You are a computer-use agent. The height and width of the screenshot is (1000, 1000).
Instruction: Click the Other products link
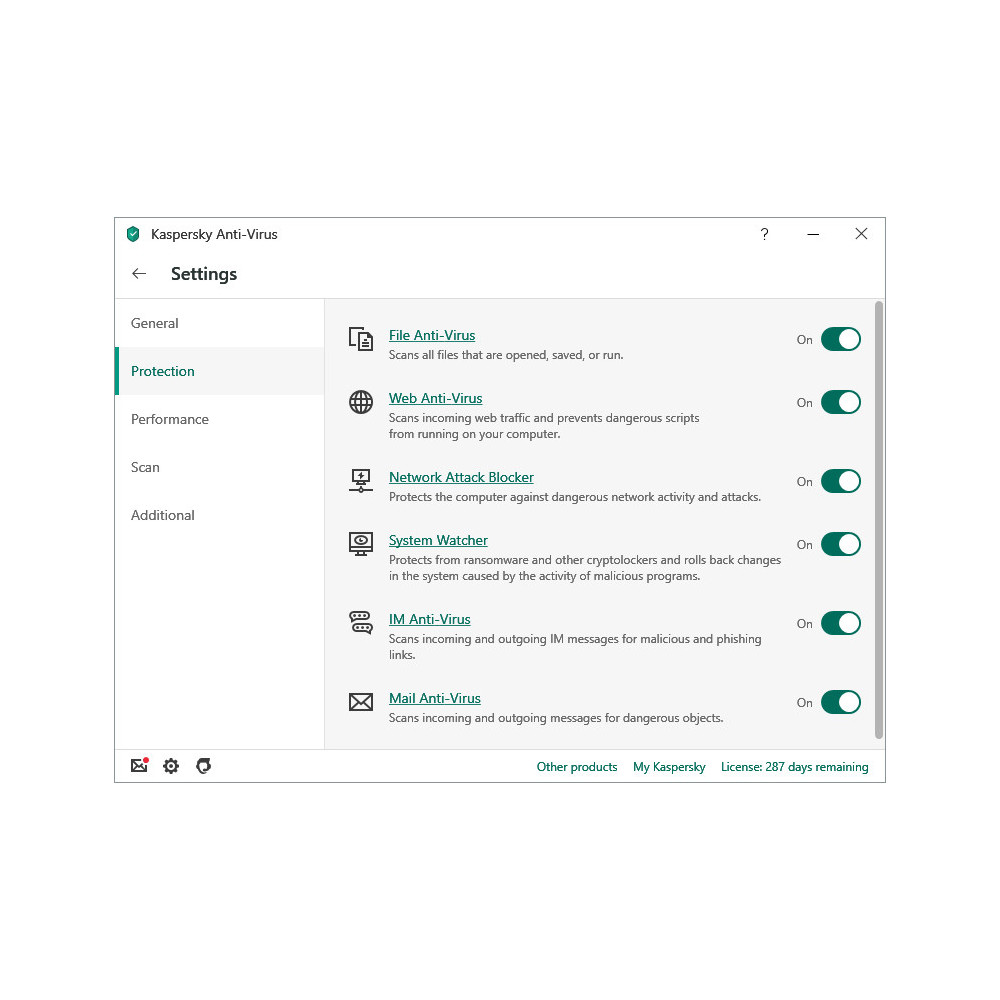(577, 767)
